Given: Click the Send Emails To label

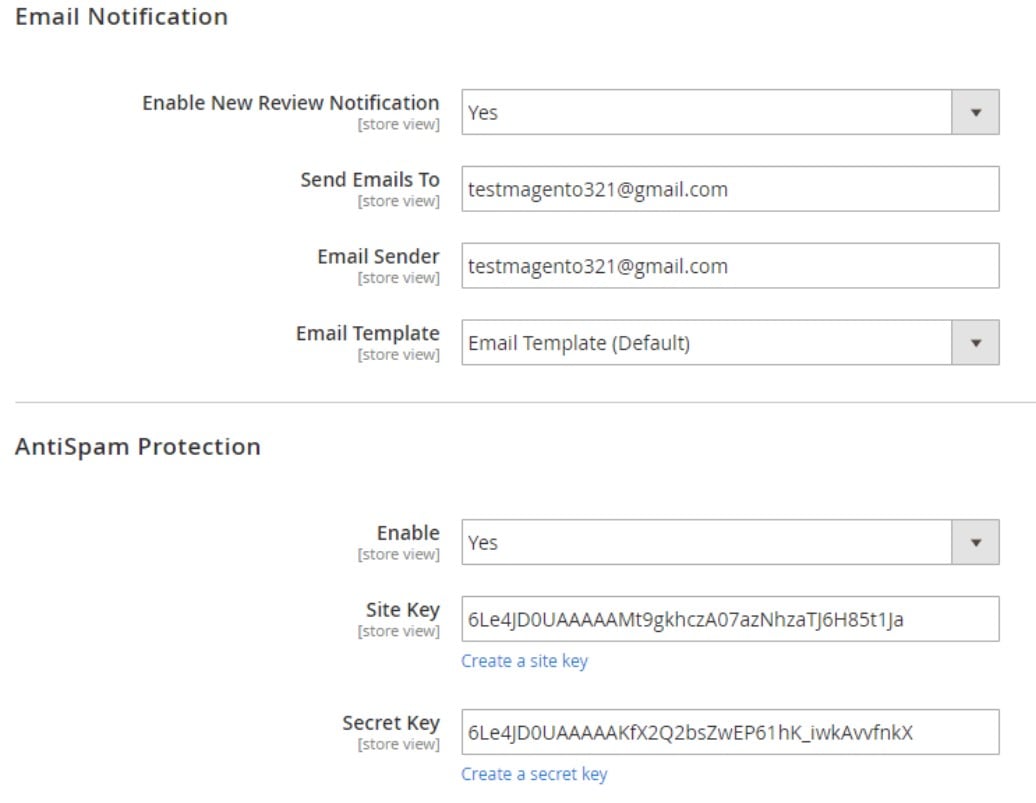Looking at the screenshot, I should [x=370, y=180].
